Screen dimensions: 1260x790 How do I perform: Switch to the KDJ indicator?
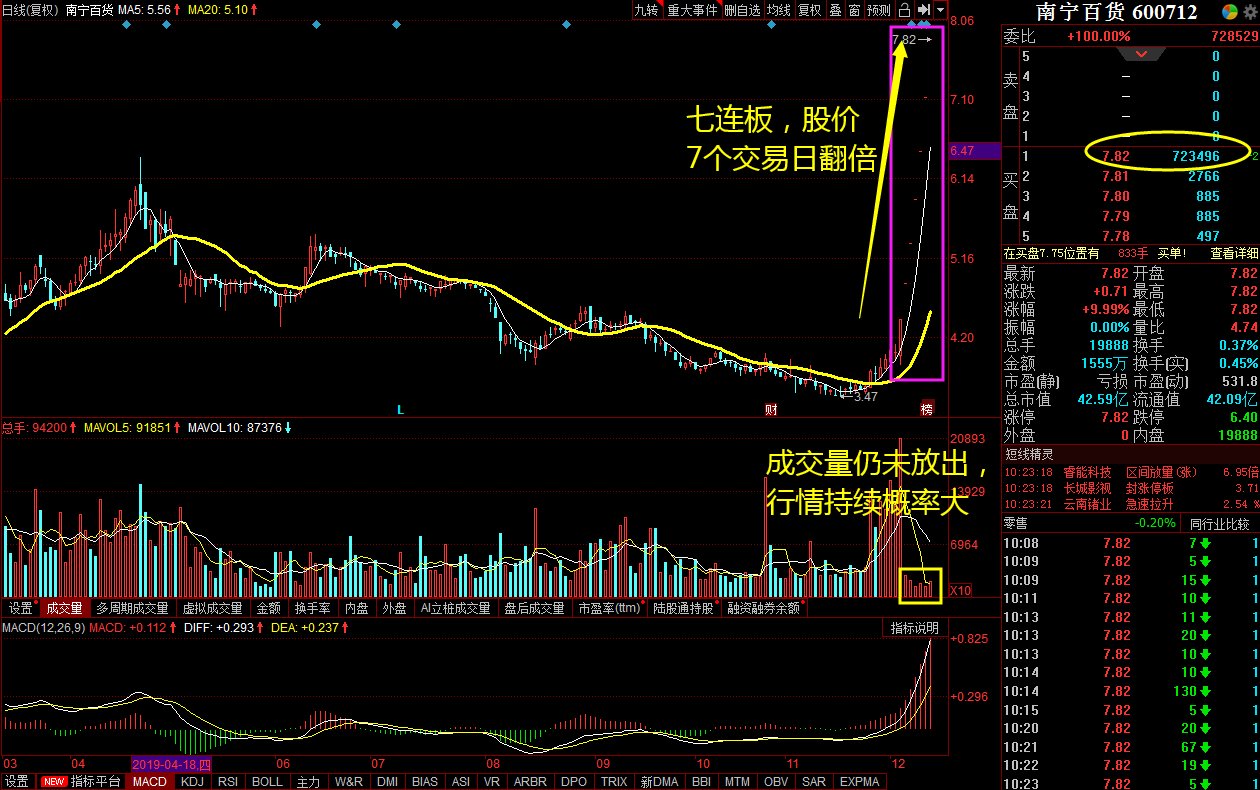[192, 781]
